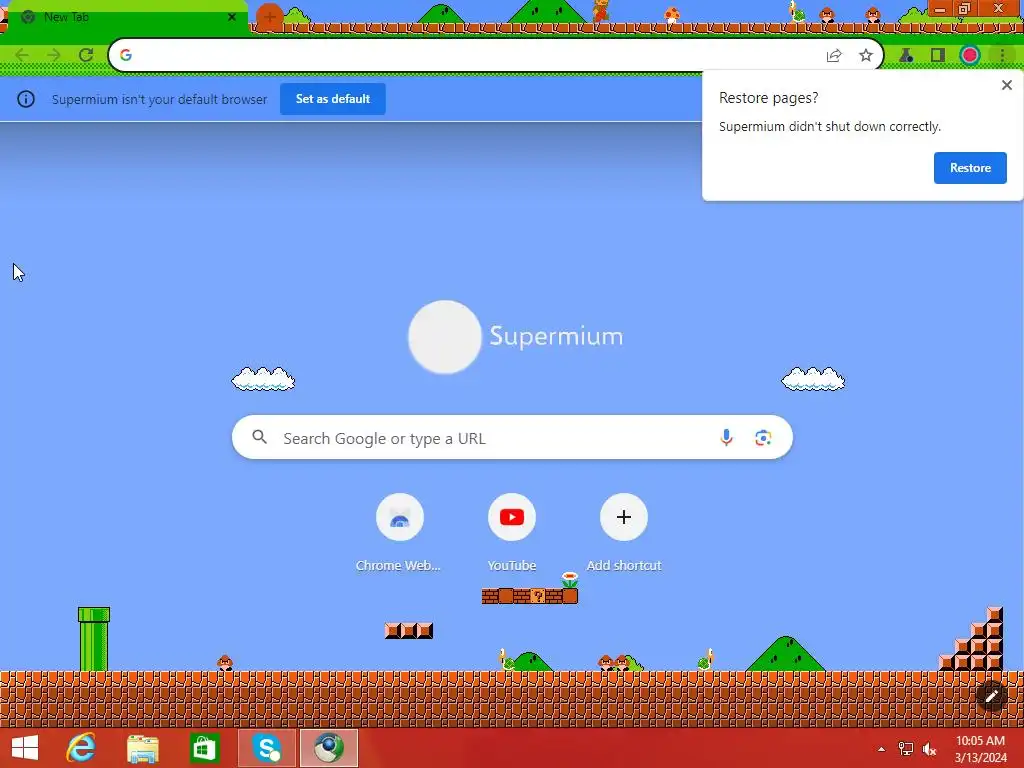
Task: Start voice search with the microphone icon
Action: (x=726, y=438)
